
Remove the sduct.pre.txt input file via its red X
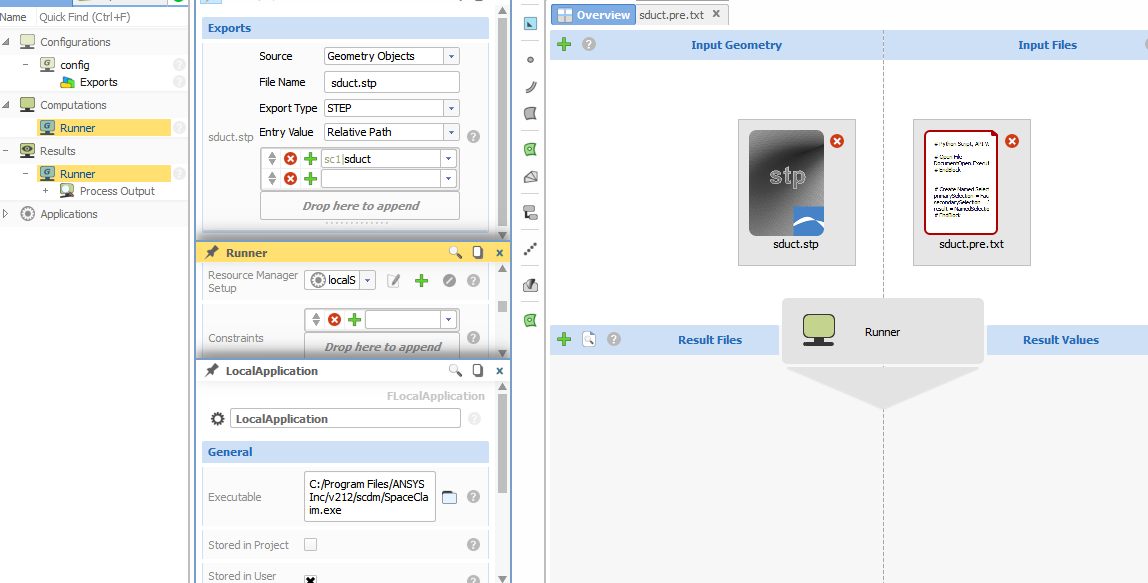point(1012,141)
